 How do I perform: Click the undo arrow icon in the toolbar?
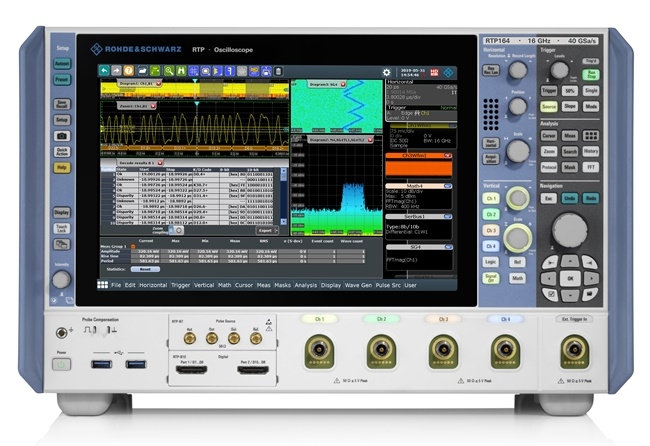(x=105, y=72)
